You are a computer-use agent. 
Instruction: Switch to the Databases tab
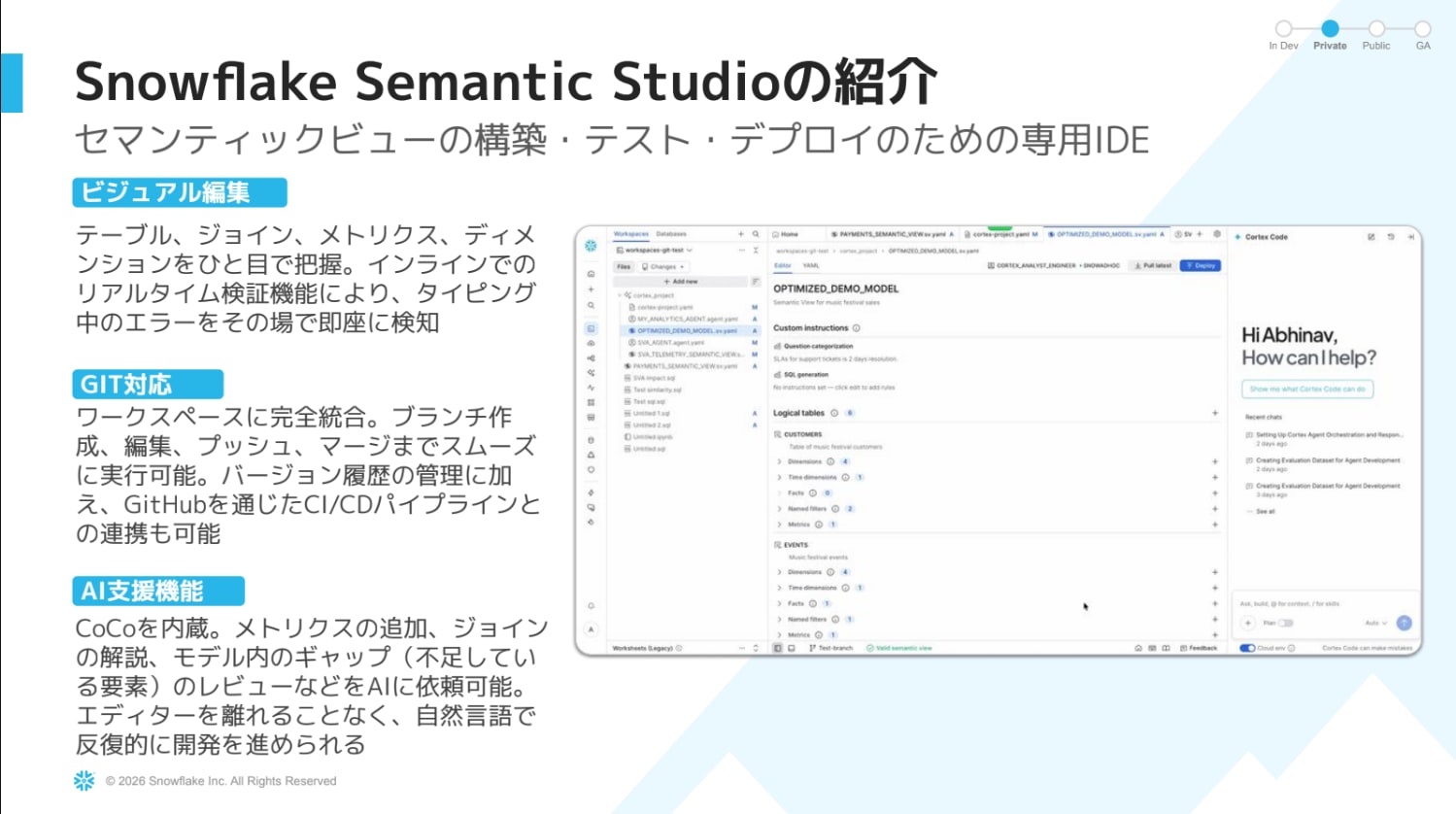click(x=671, y=234)
